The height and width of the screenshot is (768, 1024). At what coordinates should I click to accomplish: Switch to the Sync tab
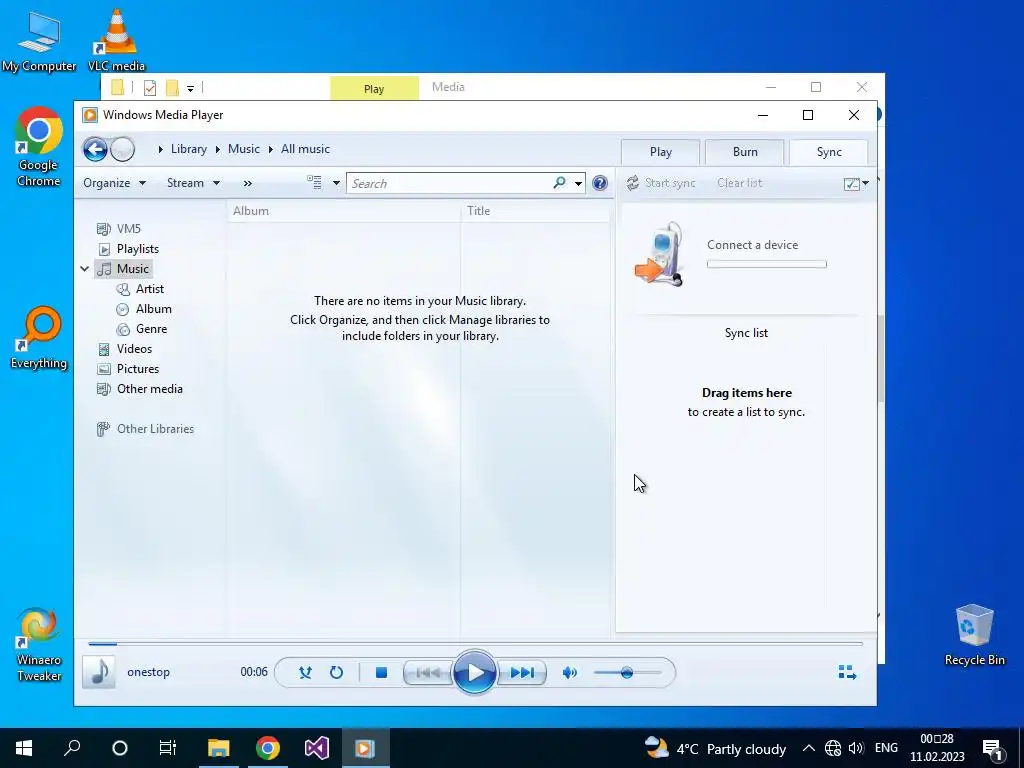click(x=829, y=152)
